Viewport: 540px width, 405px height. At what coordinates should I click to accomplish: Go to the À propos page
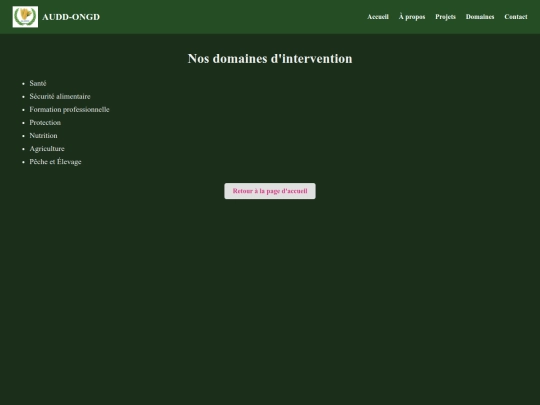412,17
